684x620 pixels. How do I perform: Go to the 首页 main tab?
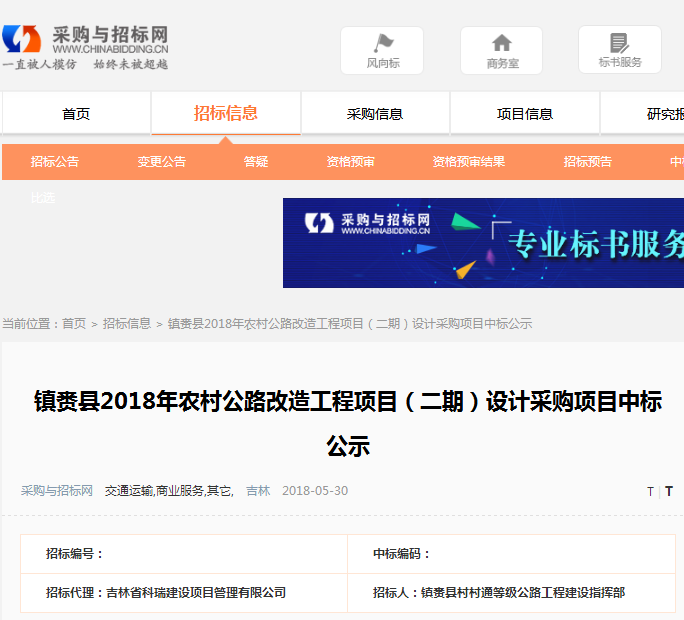pyautogui.click(x=76, y=113)
